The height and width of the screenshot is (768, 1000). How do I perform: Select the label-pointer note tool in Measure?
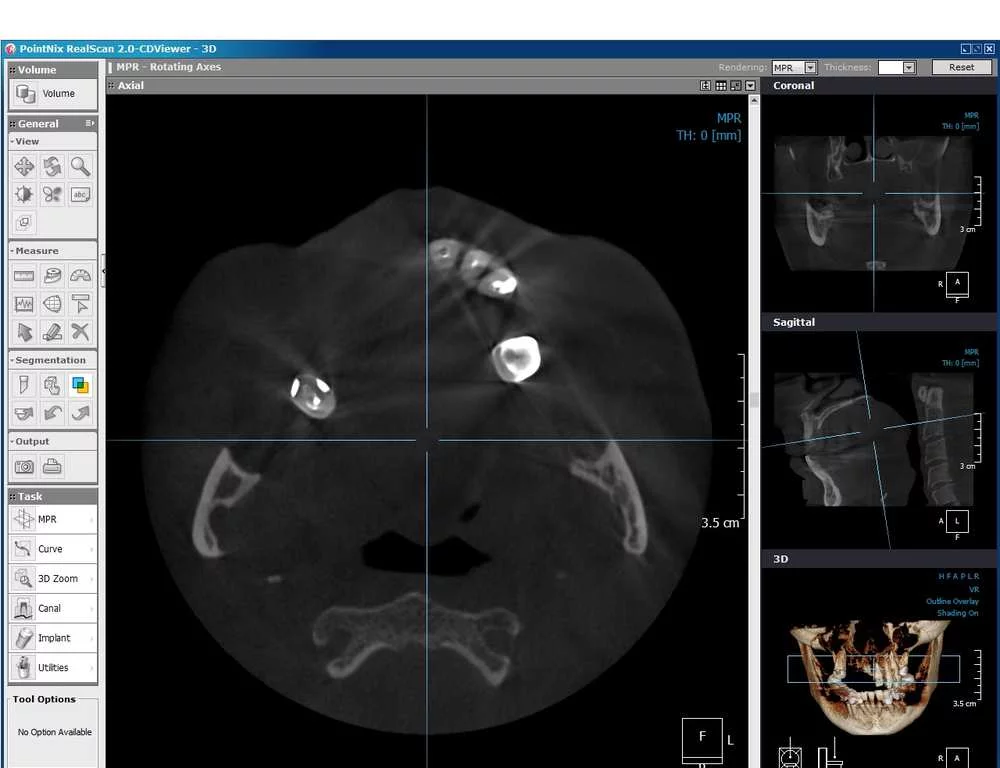(80, 304)
